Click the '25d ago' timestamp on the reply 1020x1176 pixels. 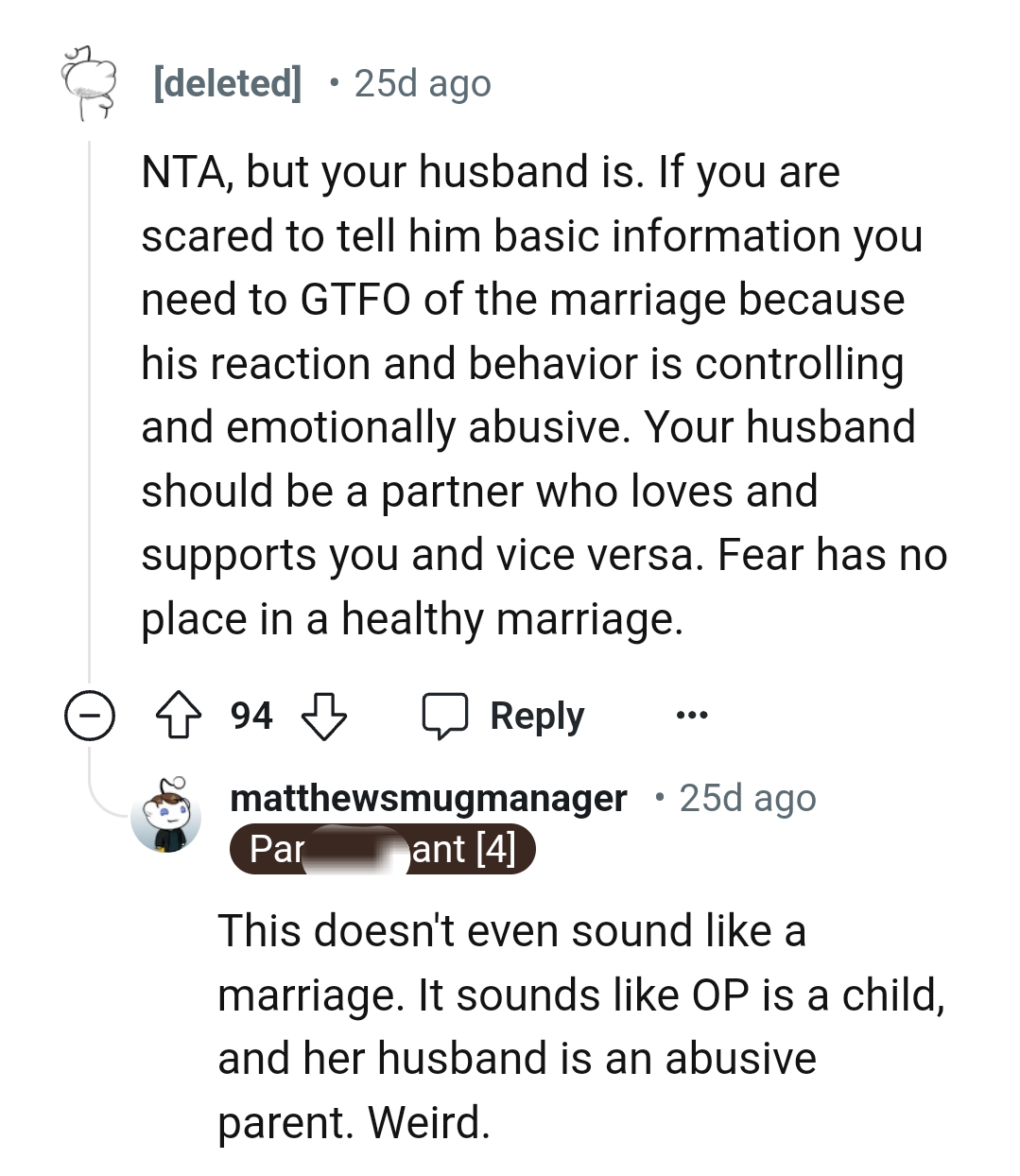pyautogui.click(x=746, y=797)
